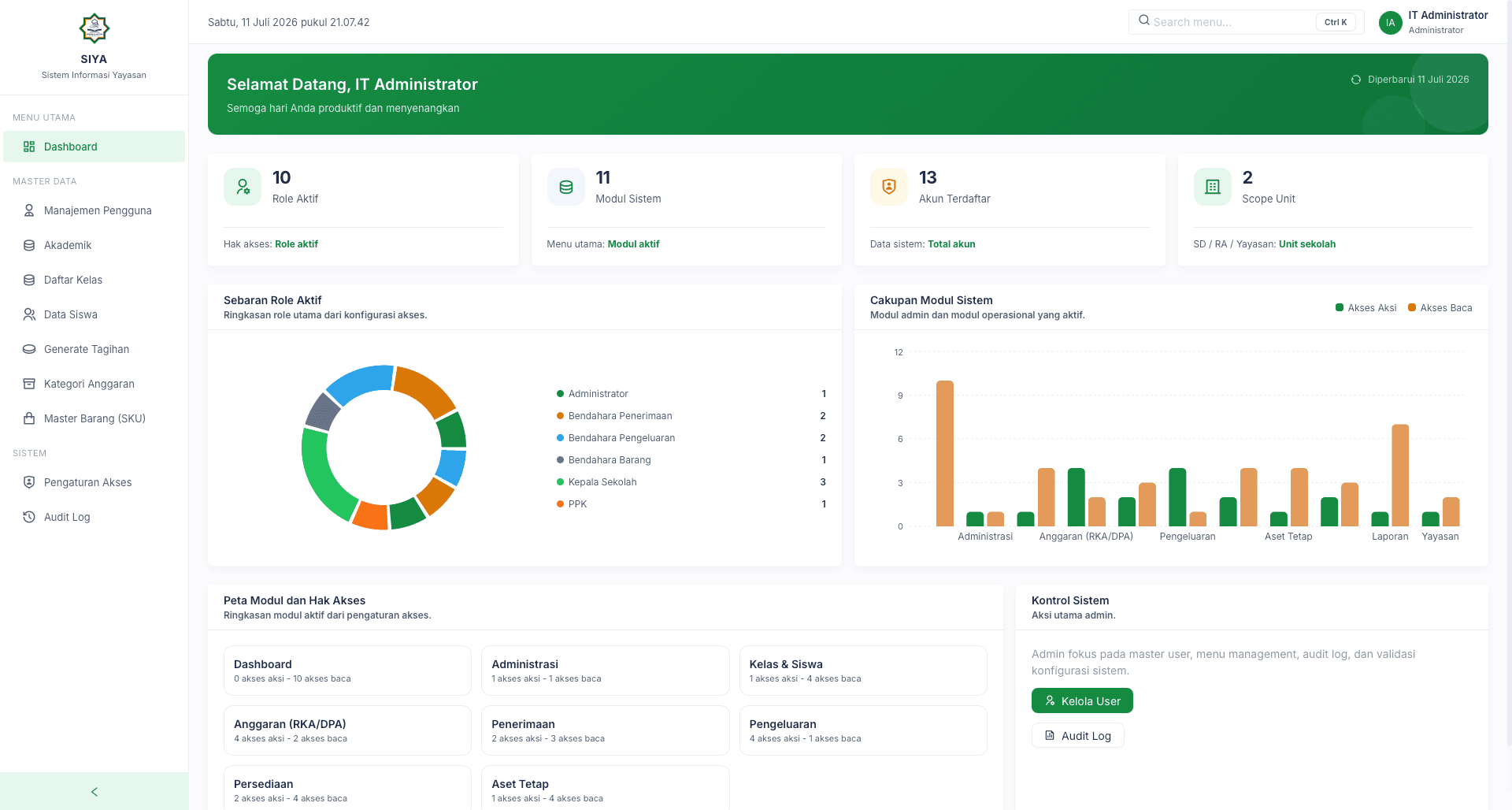Viewport: 1512px width, 810px height.
Task: Click the Penerimaan module card
Action: [605, 730]
